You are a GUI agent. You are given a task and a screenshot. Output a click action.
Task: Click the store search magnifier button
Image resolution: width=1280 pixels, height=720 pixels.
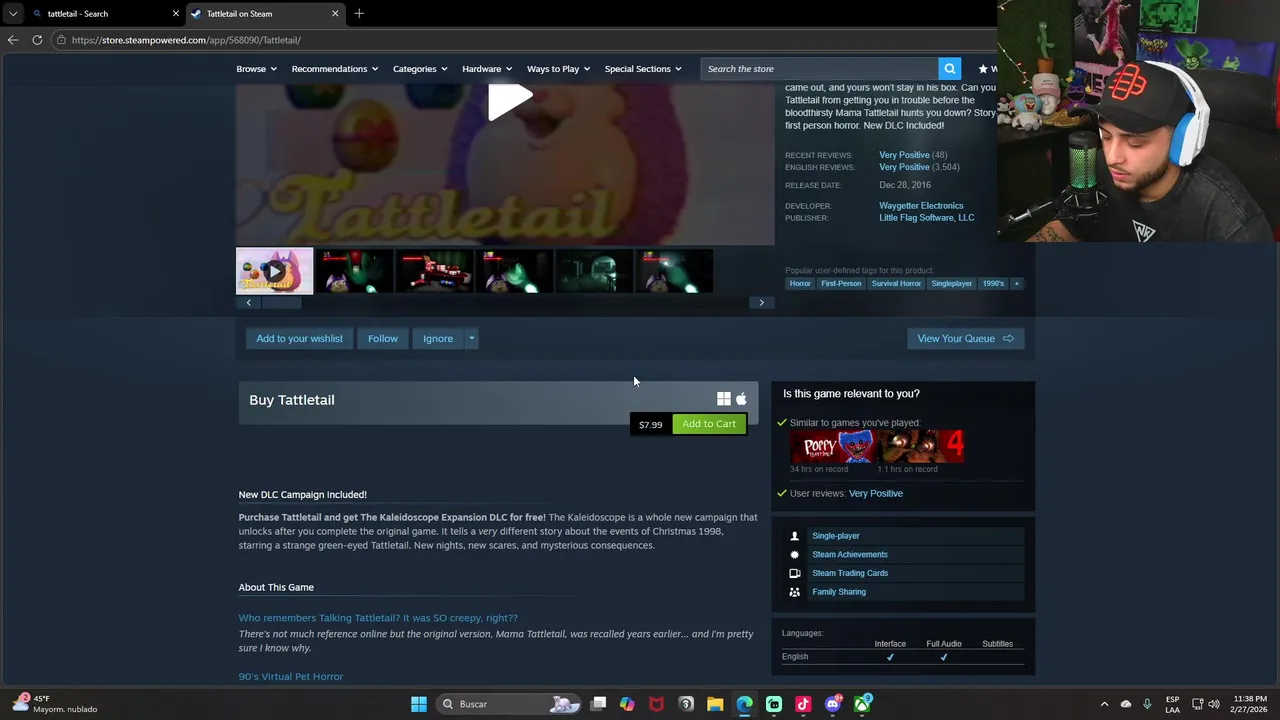[949, 69]
